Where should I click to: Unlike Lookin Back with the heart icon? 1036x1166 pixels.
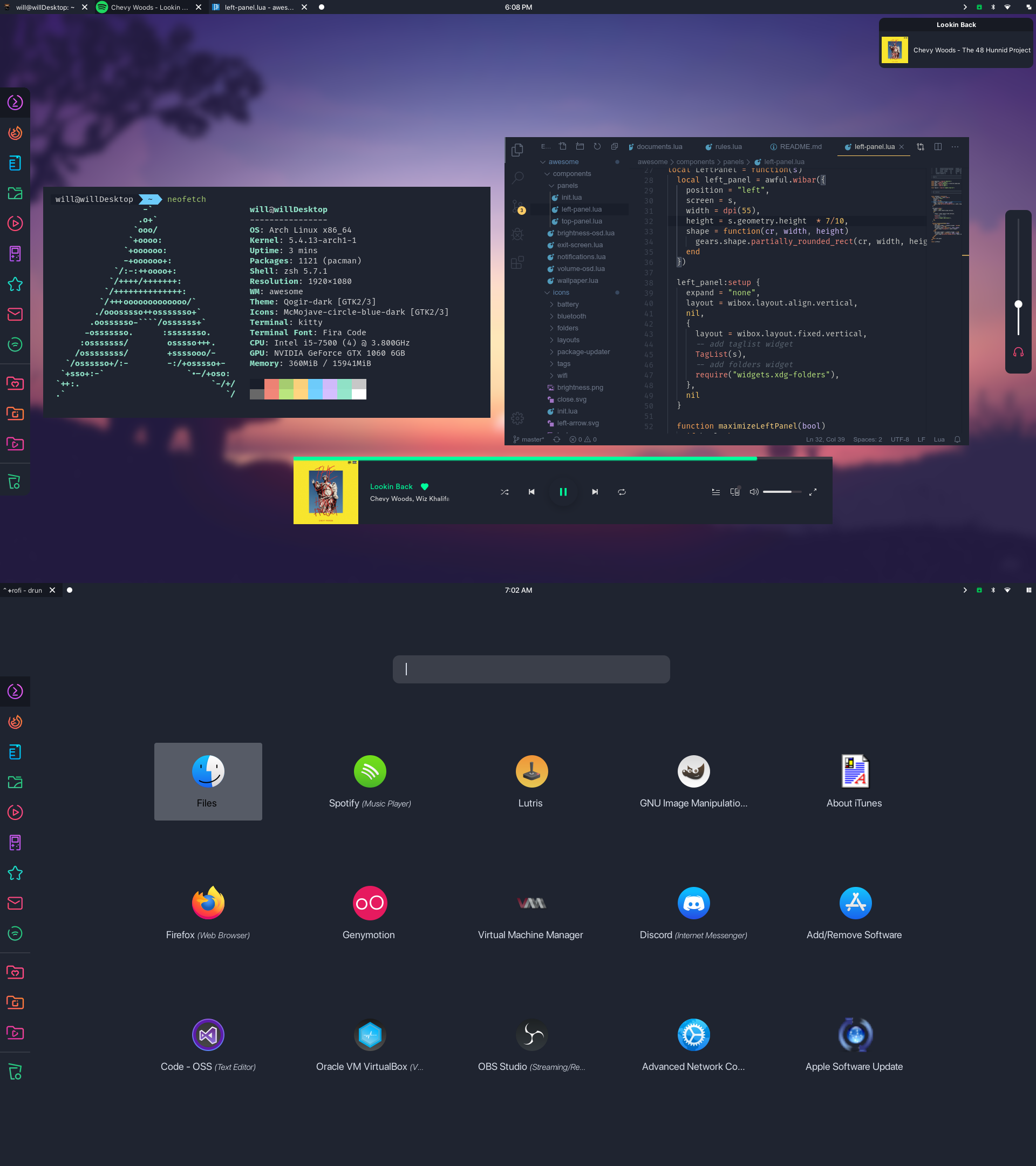point(424,486)
